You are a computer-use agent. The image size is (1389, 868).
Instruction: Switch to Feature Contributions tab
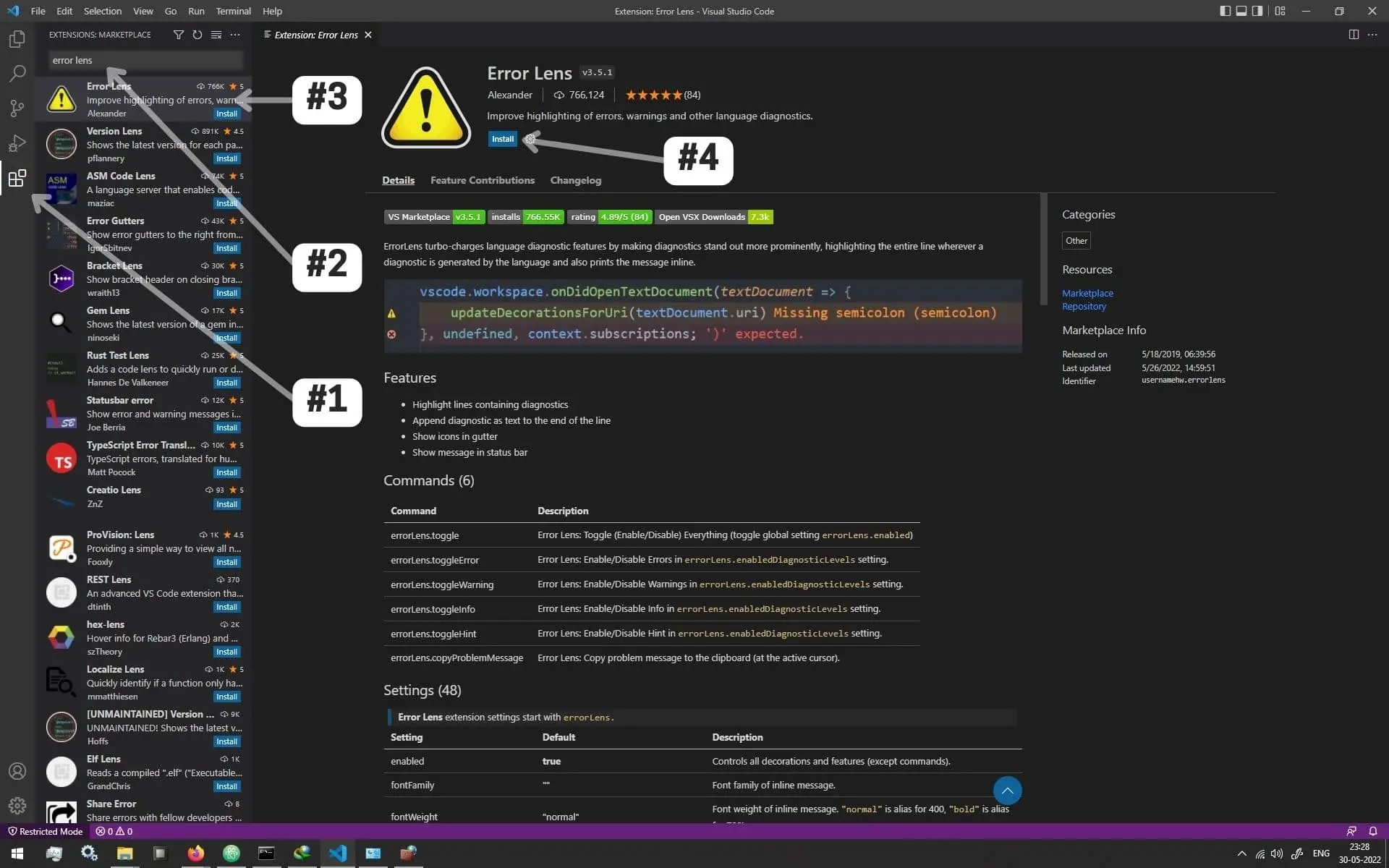click(x=483, y=180)
